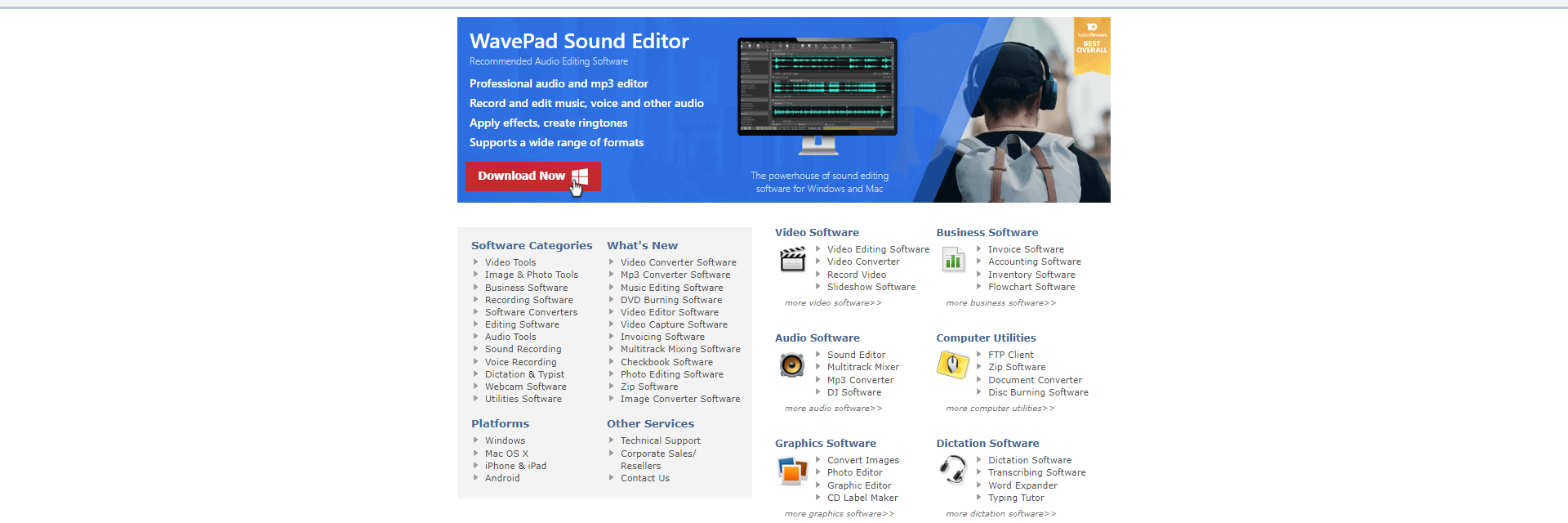Click more dictation software link
The width and height of the screenshot is (1568, 523).
coord(1000,514)
